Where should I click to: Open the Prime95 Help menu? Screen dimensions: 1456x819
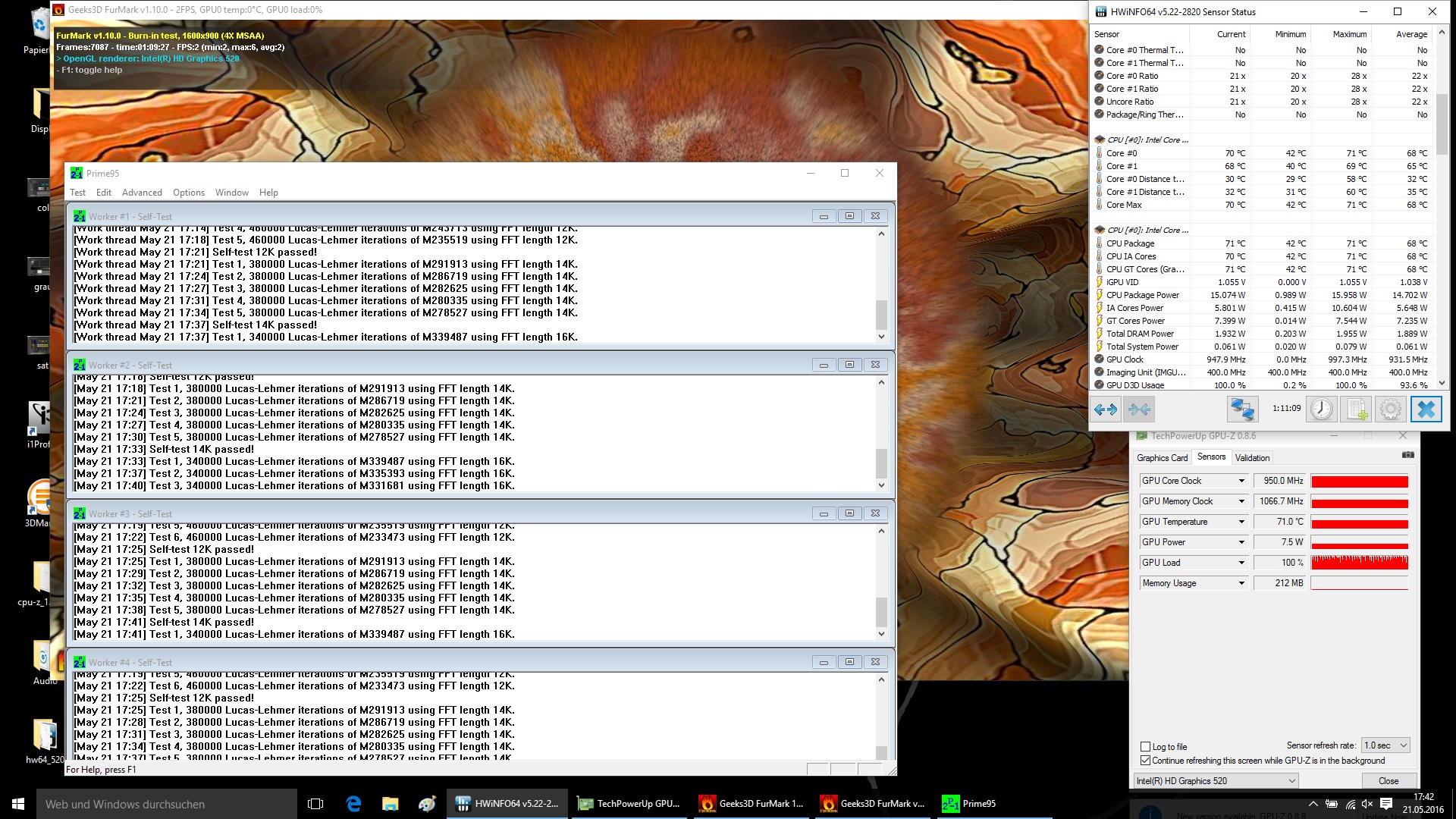point(268,193)
